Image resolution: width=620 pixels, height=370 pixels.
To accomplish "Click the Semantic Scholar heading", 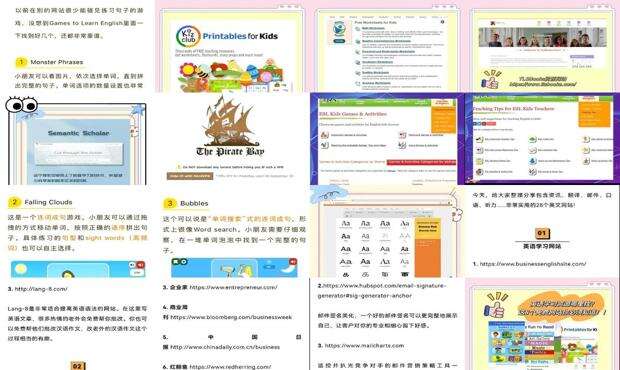I will tap(78, 133).
